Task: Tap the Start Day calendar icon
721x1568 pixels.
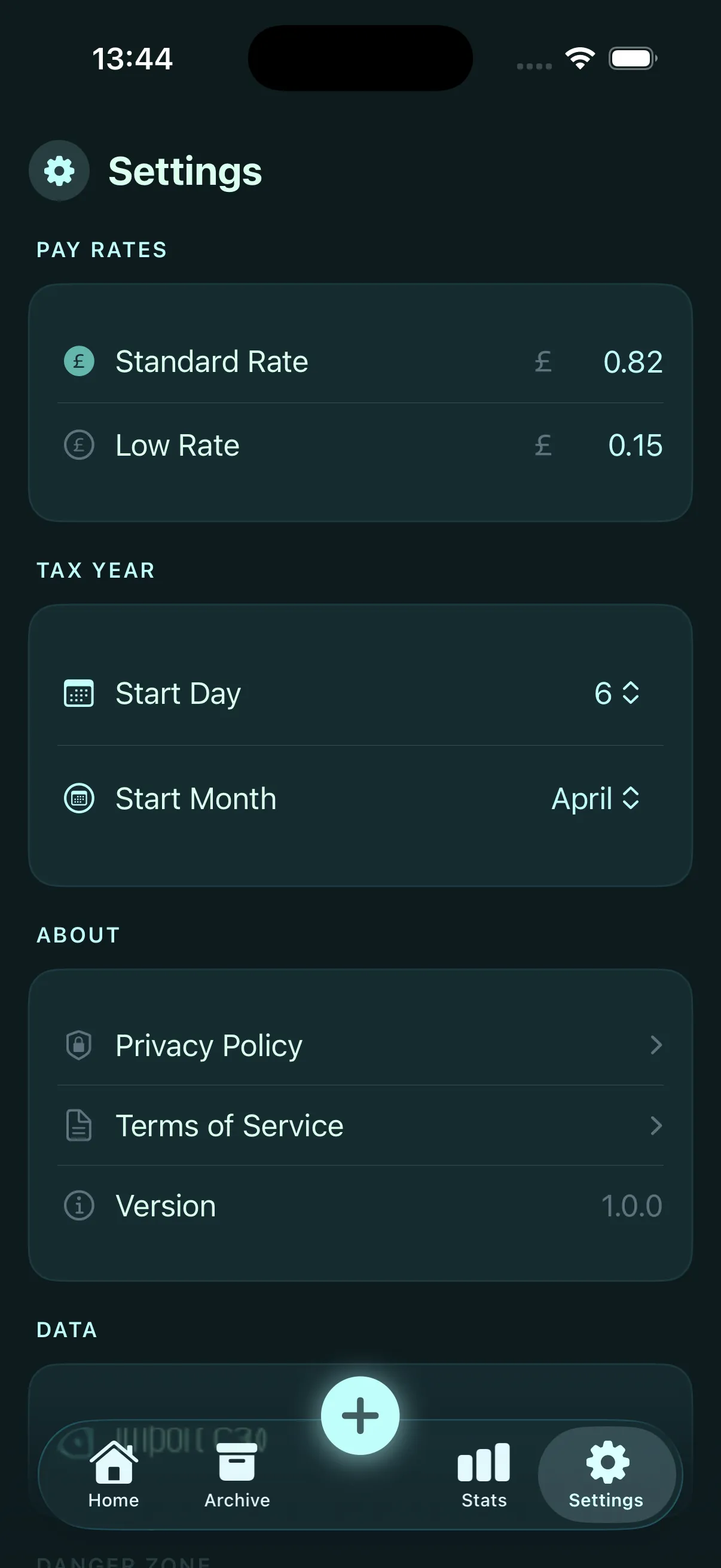Action: (79, 693)
